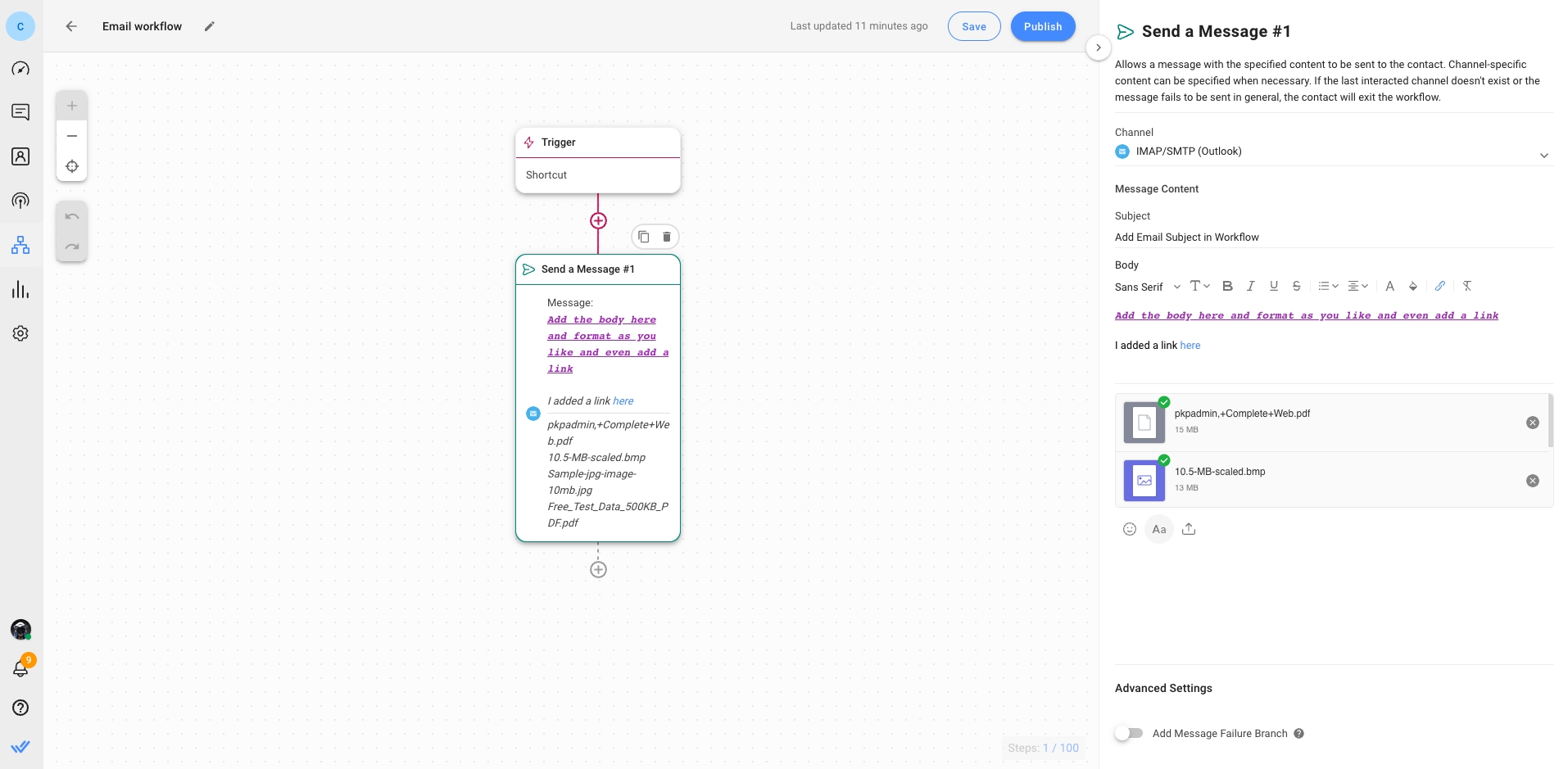
Task: Click the upload attachment icon
Action: [x=1189, y=529]
